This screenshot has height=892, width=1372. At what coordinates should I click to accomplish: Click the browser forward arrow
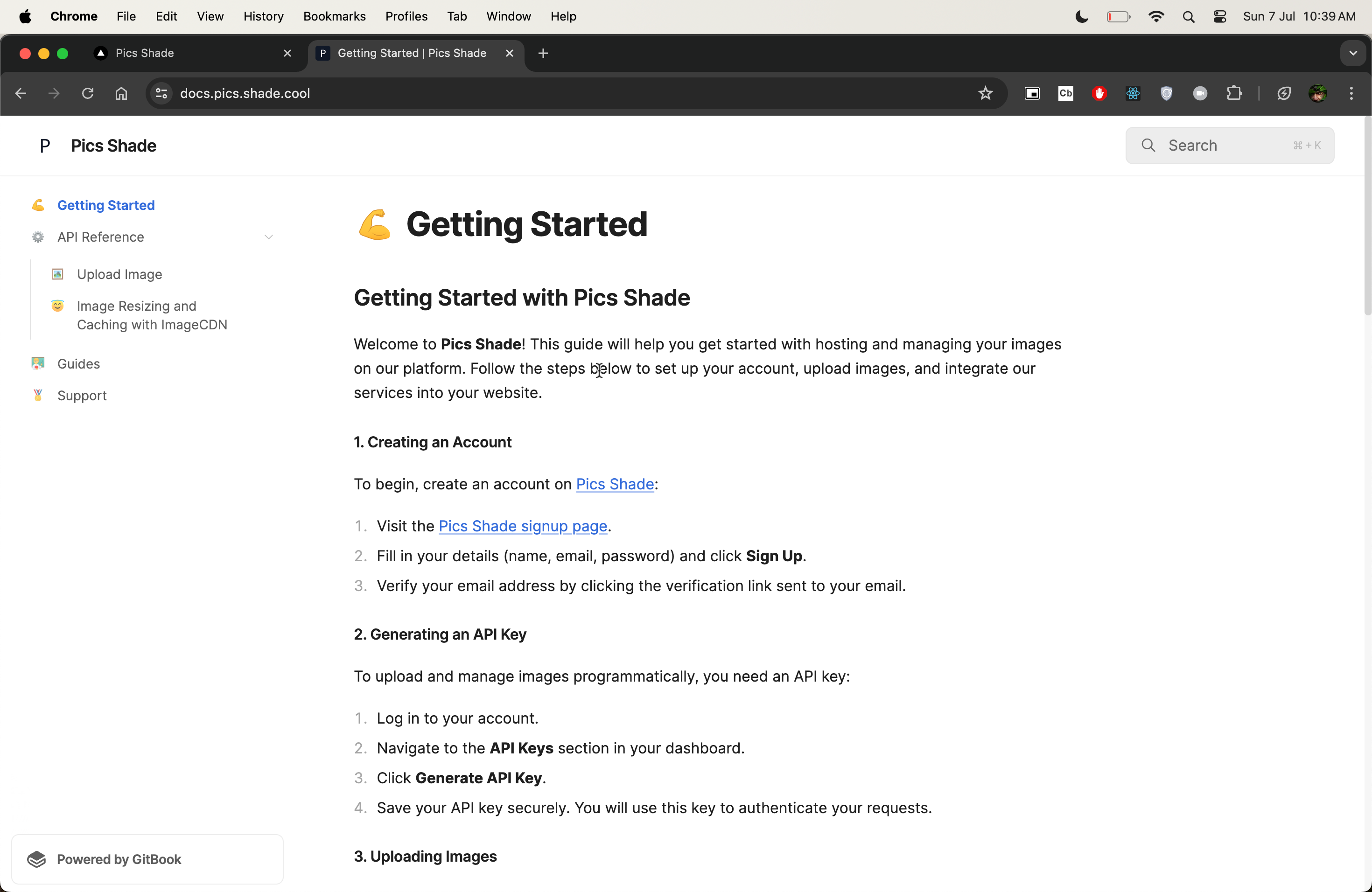tap(54, 93)
